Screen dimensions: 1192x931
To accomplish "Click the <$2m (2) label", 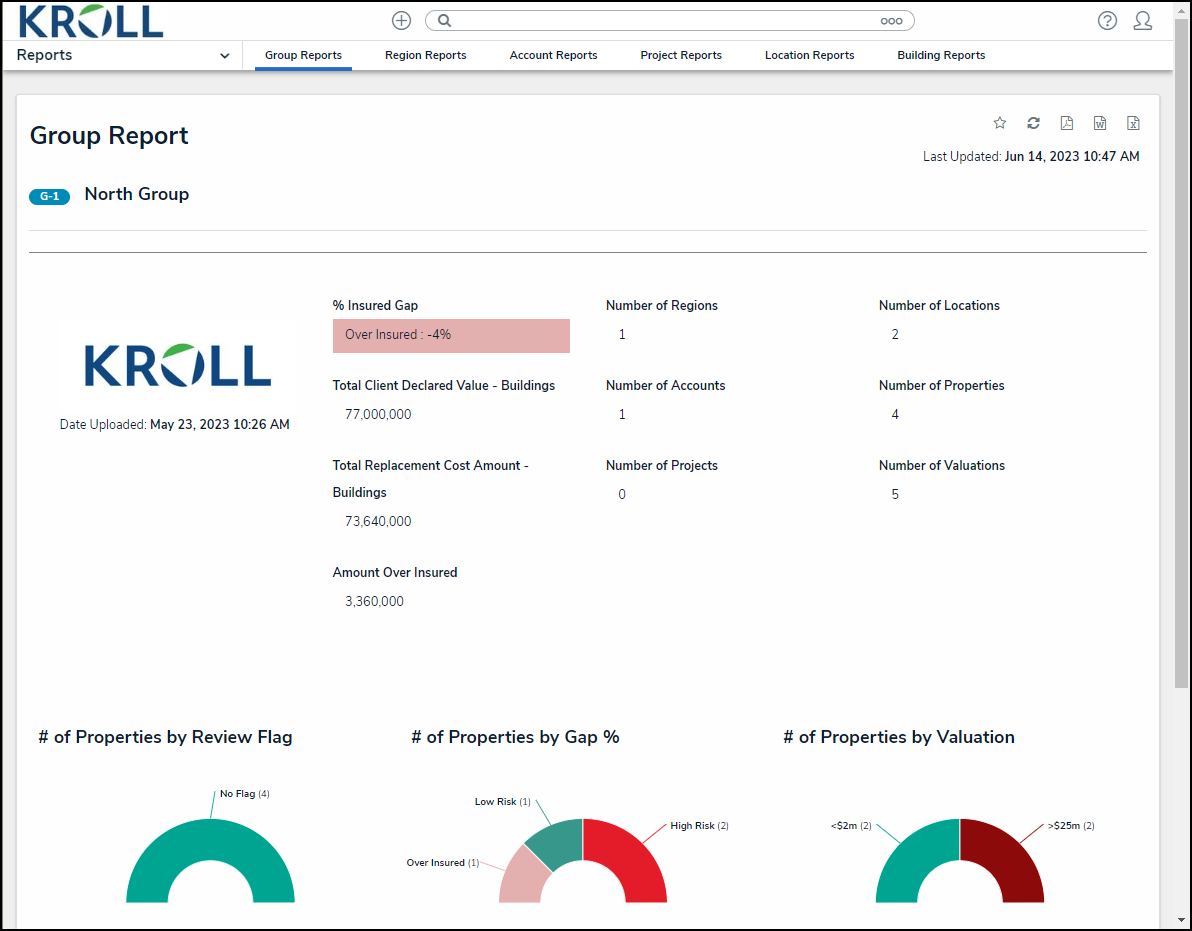I will coord(851,825).
